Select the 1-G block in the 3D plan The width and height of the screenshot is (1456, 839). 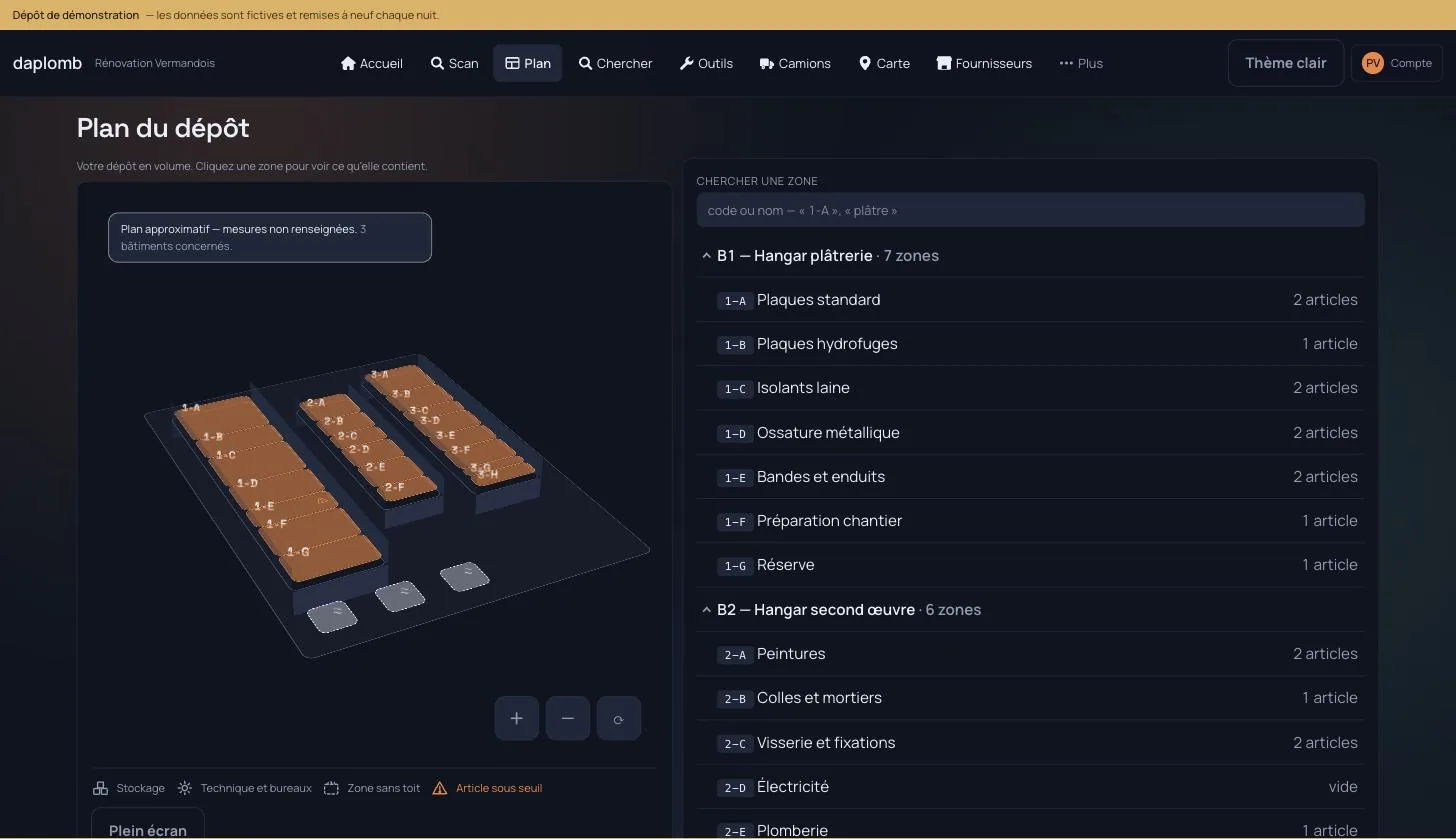point(330,555)
